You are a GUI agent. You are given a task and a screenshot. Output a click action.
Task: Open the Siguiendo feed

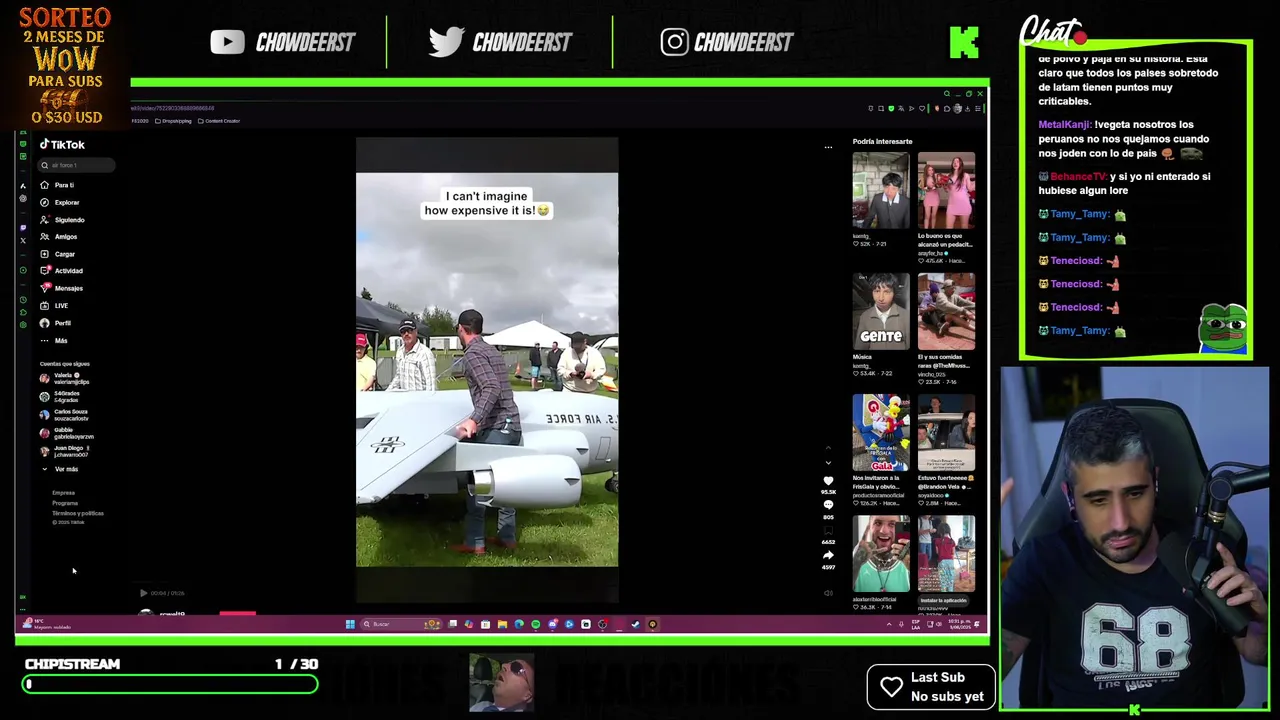pos(62,219)
